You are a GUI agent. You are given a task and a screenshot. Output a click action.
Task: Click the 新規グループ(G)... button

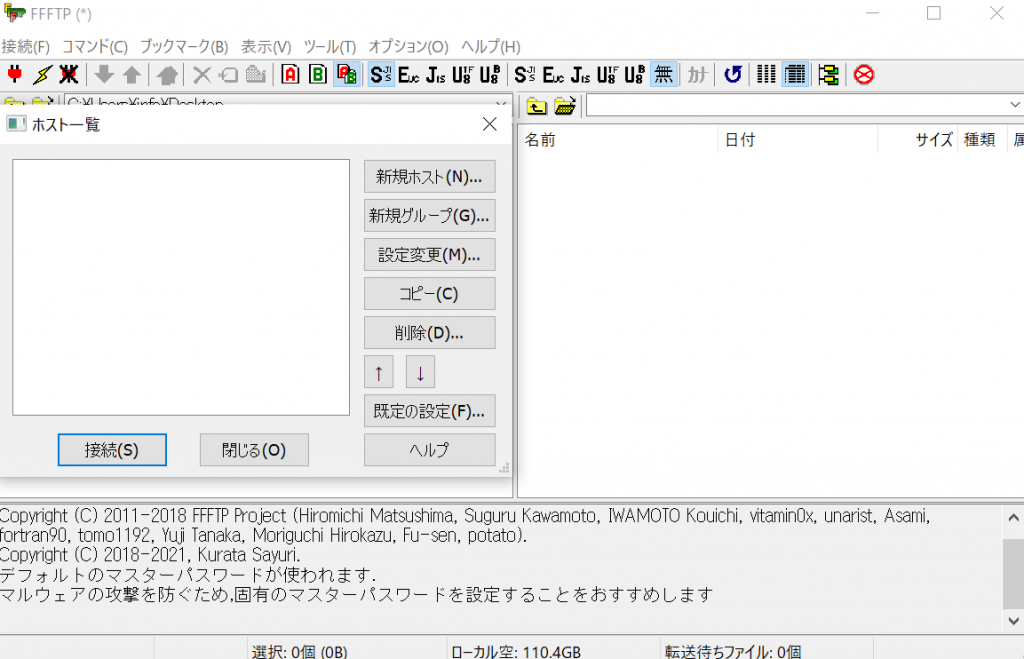[430, 216]
